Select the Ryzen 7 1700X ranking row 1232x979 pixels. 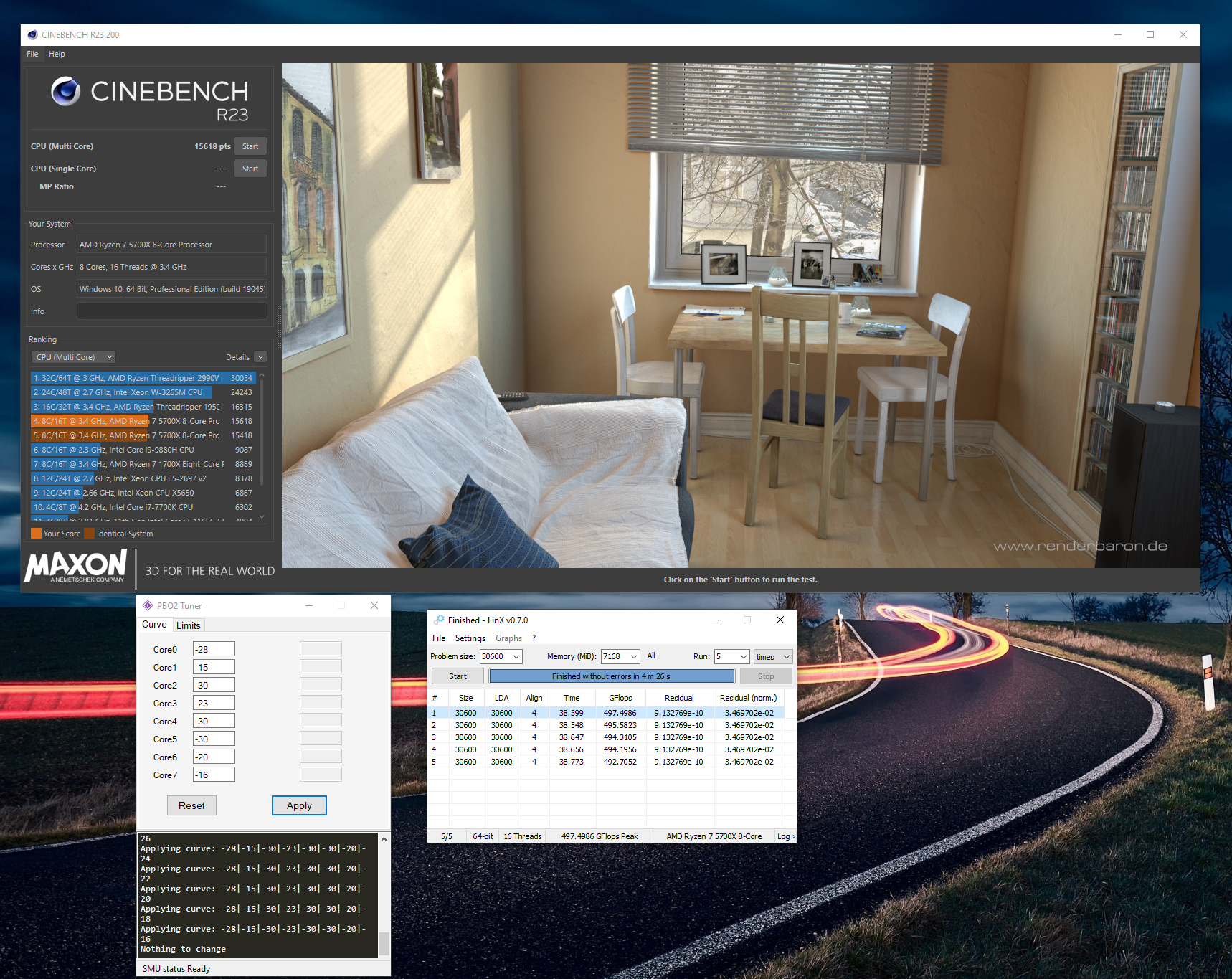(x=143, y=464)
